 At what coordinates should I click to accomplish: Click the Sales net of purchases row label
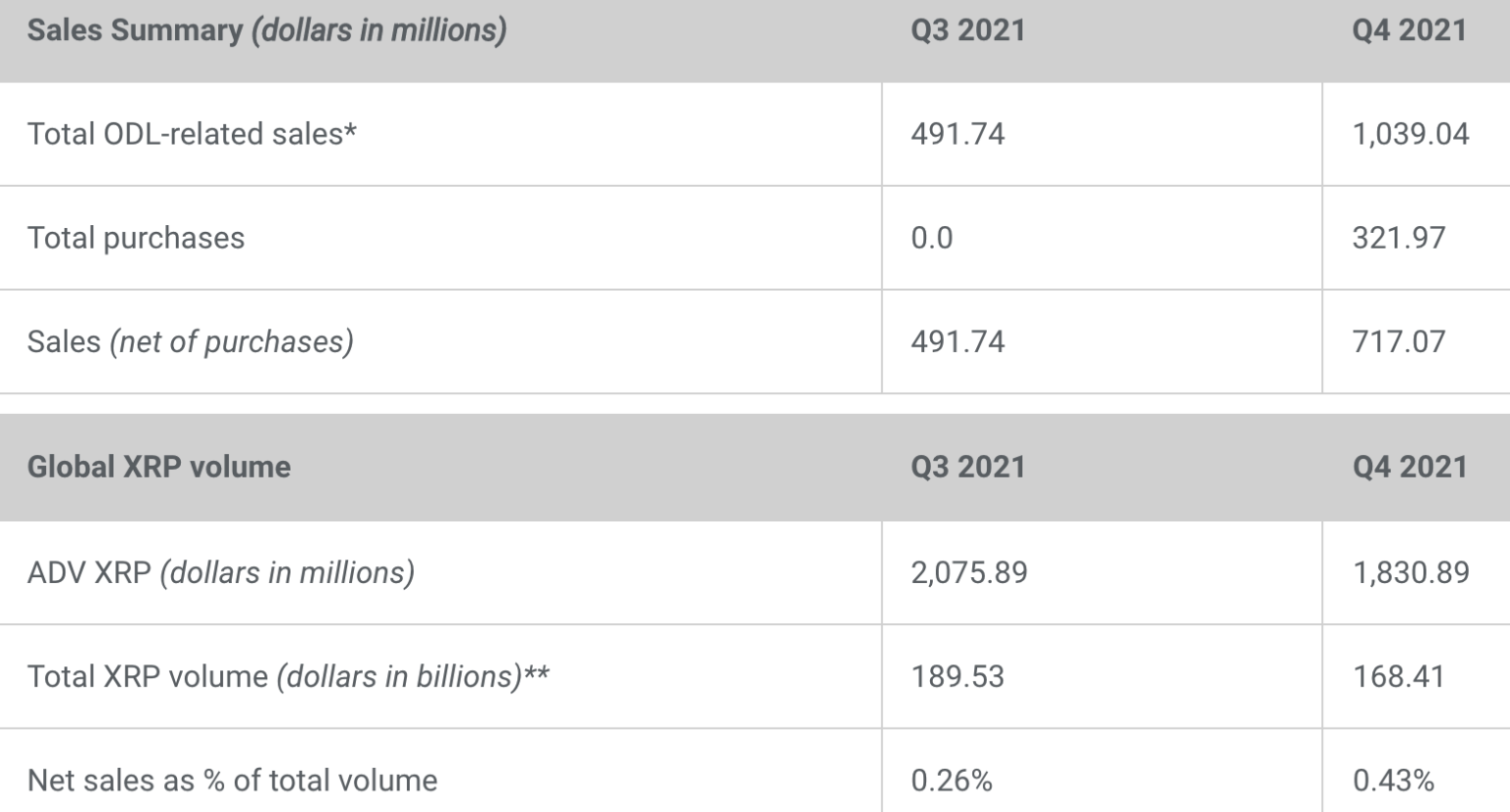point(190,341)
